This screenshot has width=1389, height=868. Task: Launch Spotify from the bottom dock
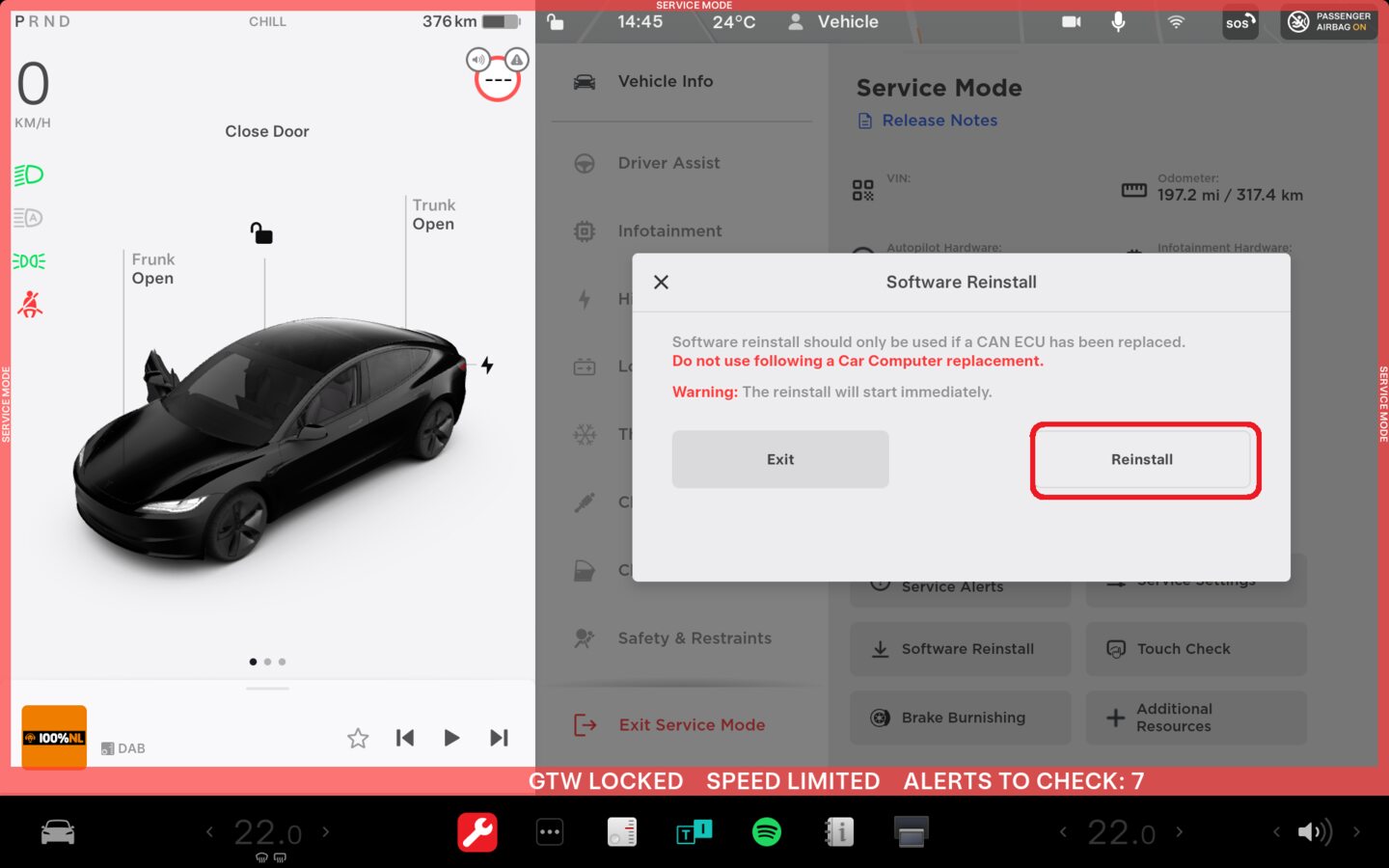(766, 831)
